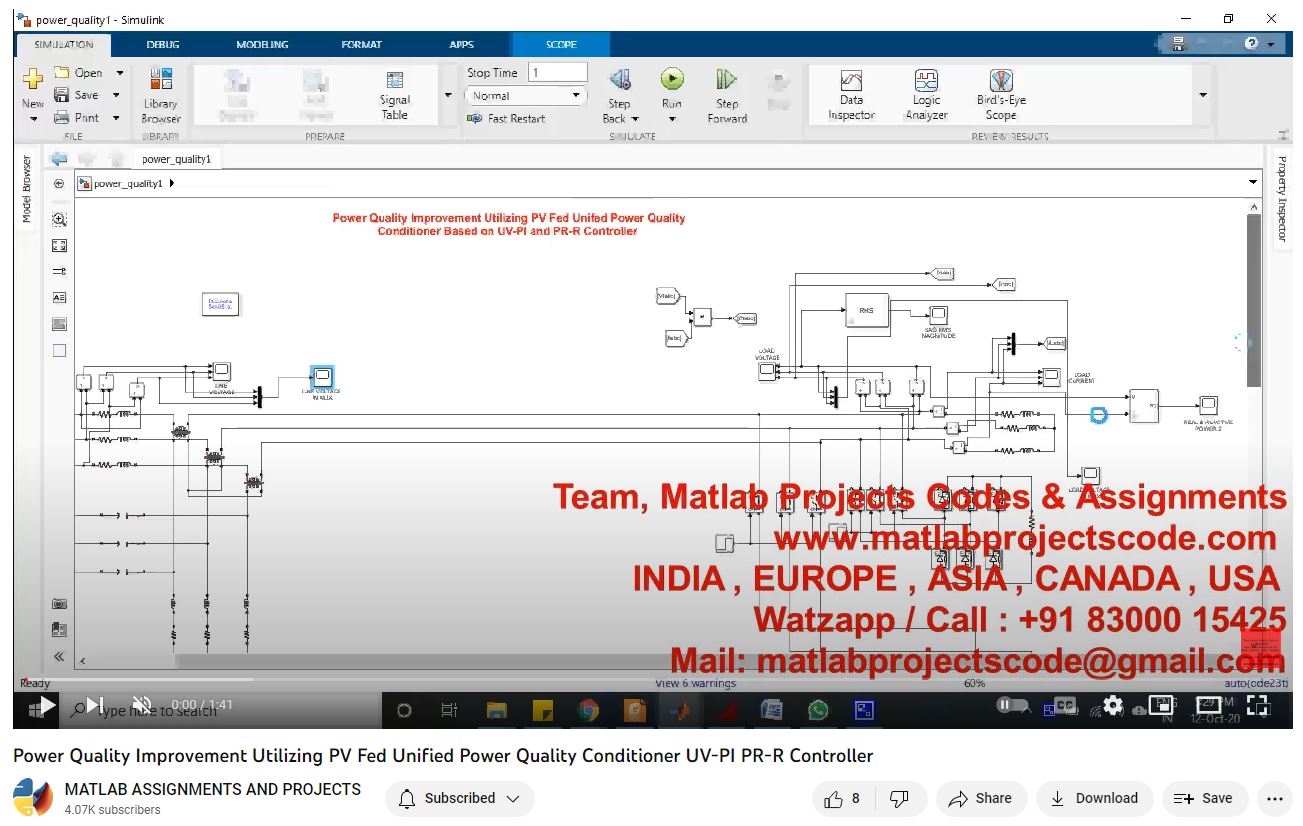Unmute the video volume
The image size is (1303, 826).
[x=142, y=705]
